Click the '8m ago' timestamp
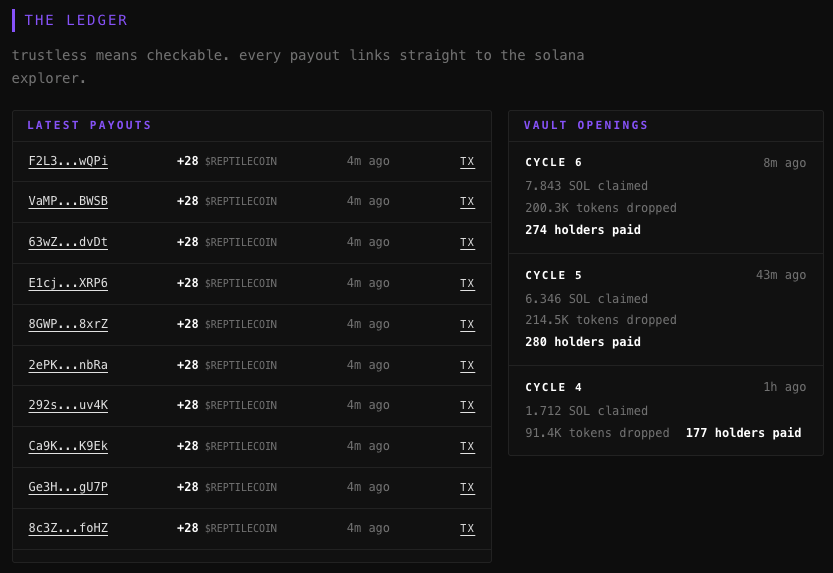 (x=785, y=163)
